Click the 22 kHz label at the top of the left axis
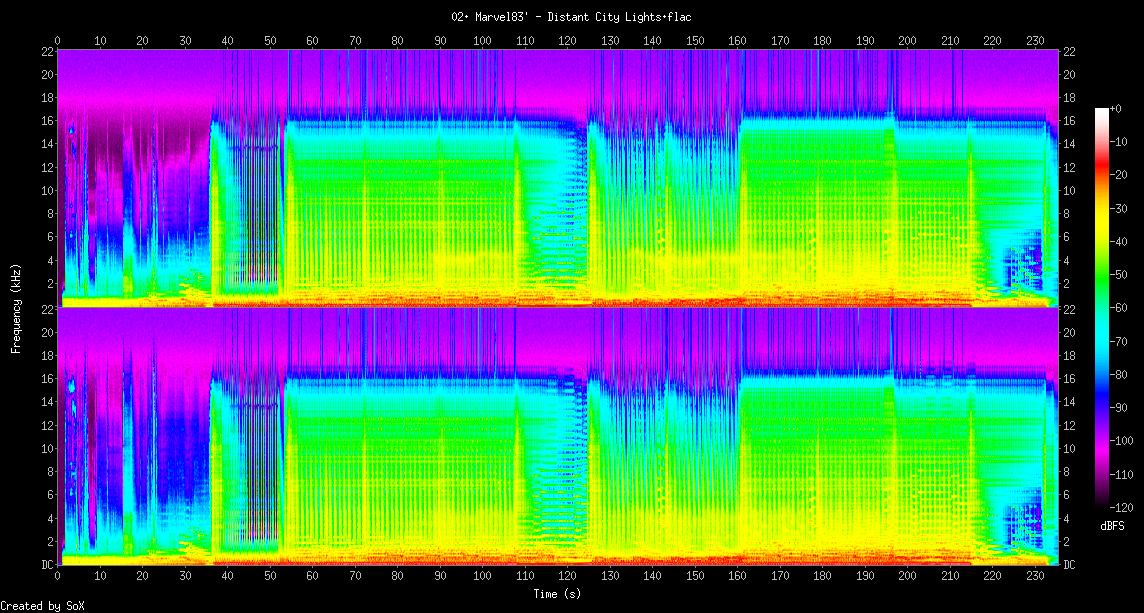This screenshot has width=1144, height=613. tap(47, 51)
